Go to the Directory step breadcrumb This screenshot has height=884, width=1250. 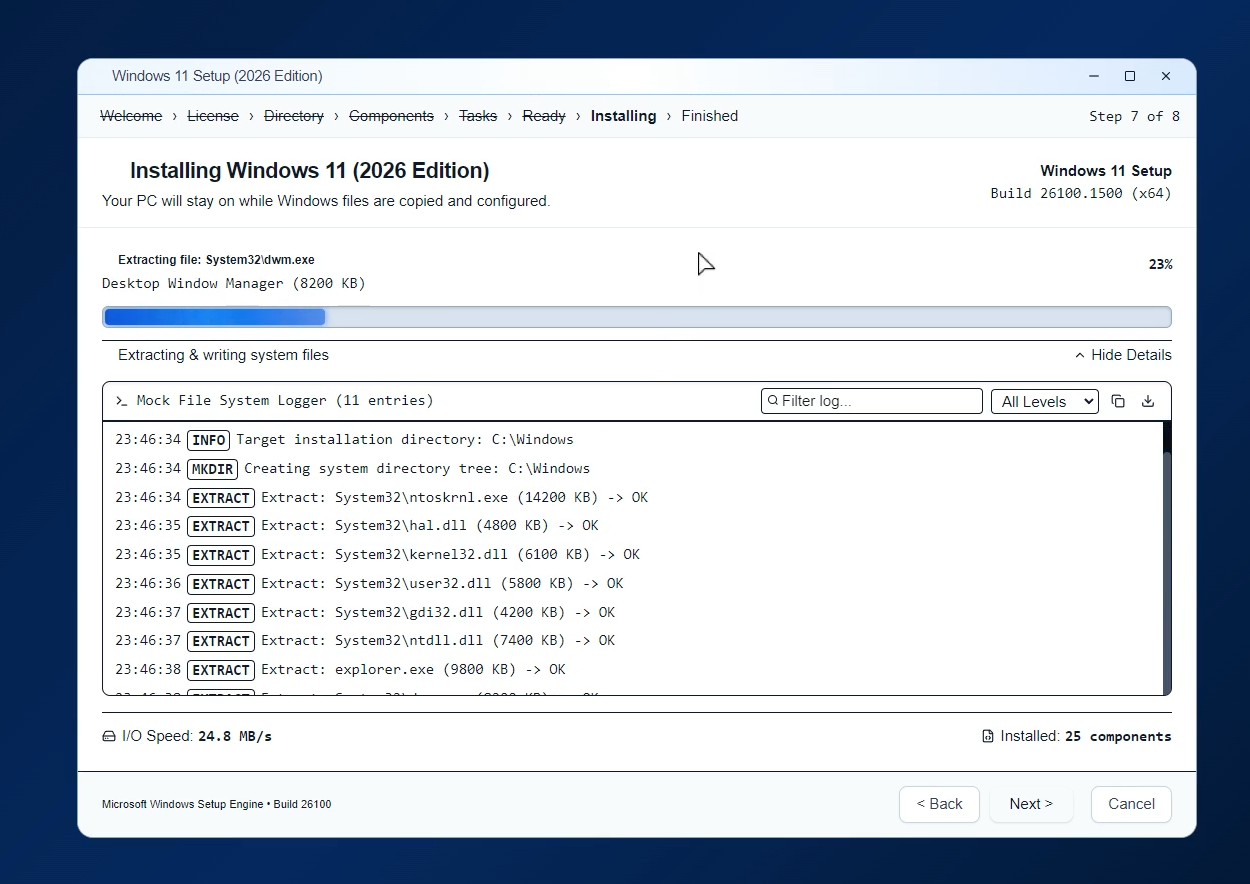294,116
